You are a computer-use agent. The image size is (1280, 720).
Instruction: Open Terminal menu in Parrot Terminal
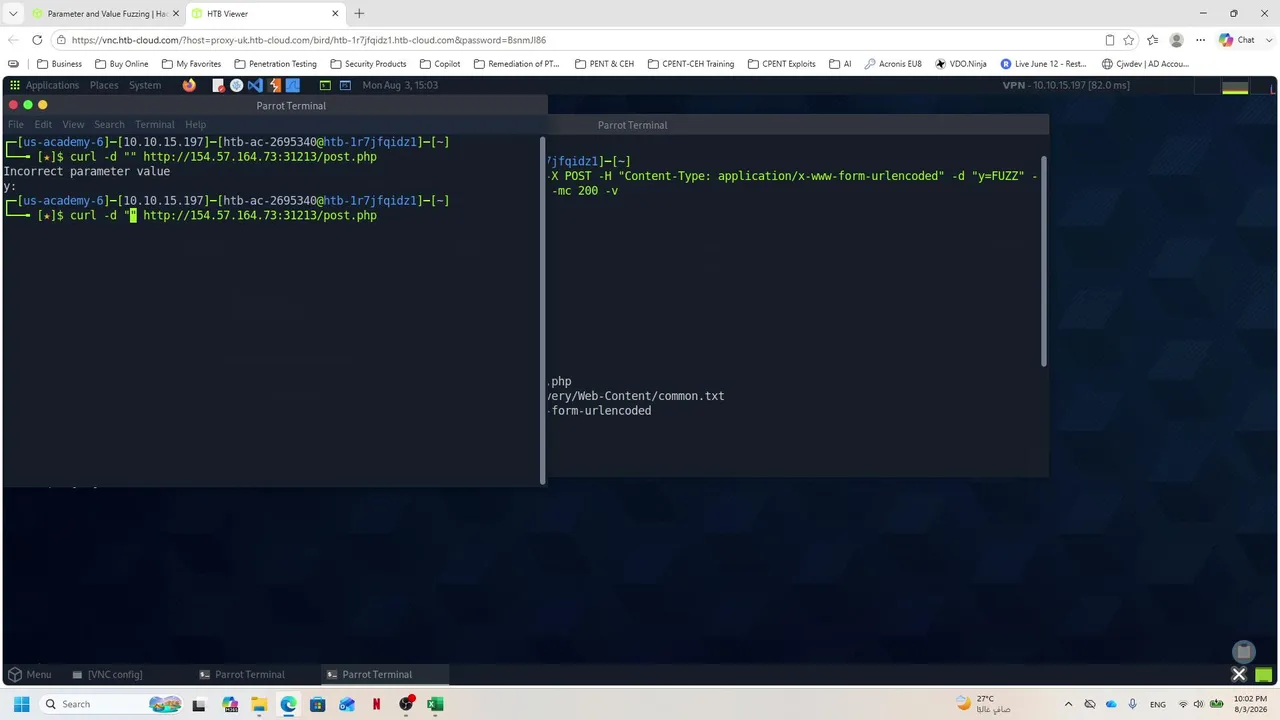[154, 125]
